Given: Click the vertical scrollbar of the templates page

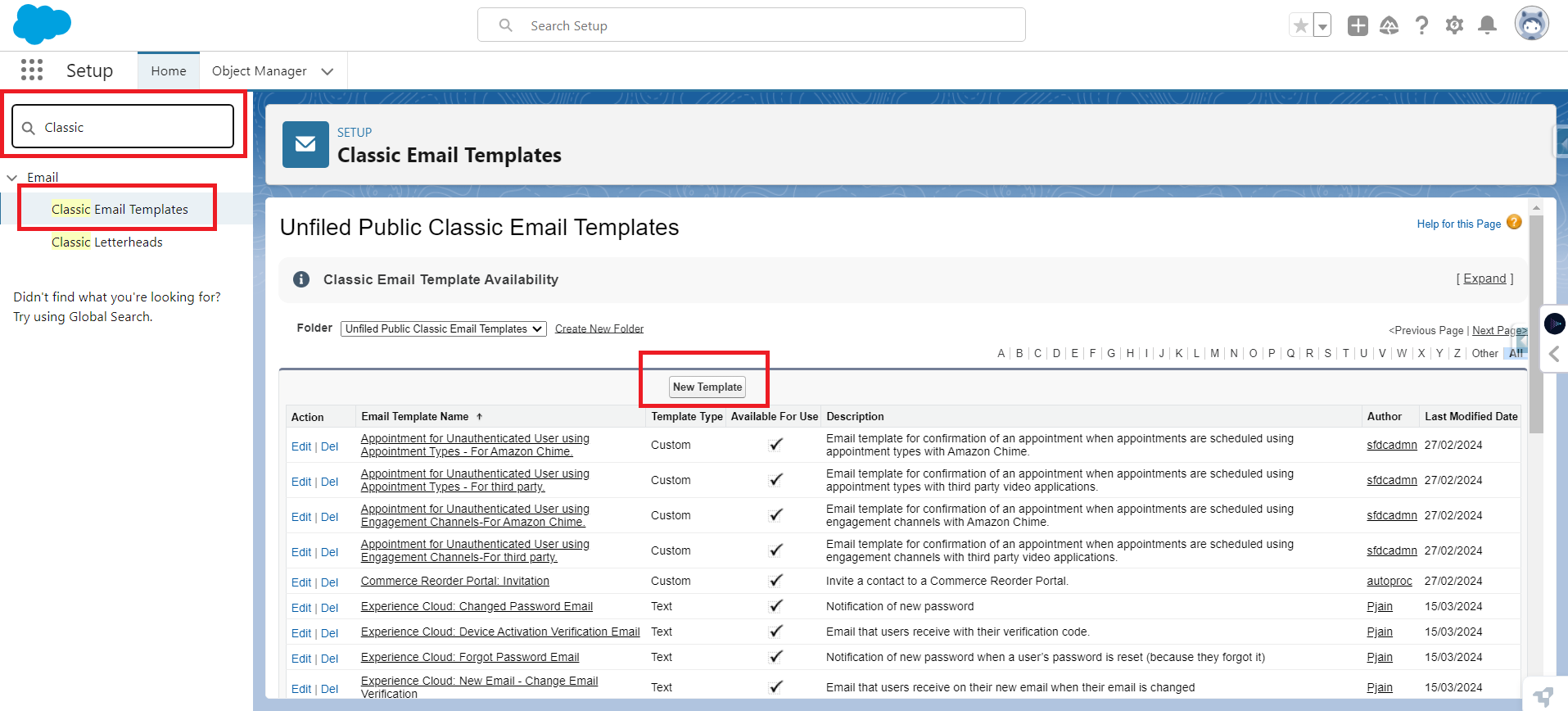Looking at the screenshot, I should point(1536,324).
